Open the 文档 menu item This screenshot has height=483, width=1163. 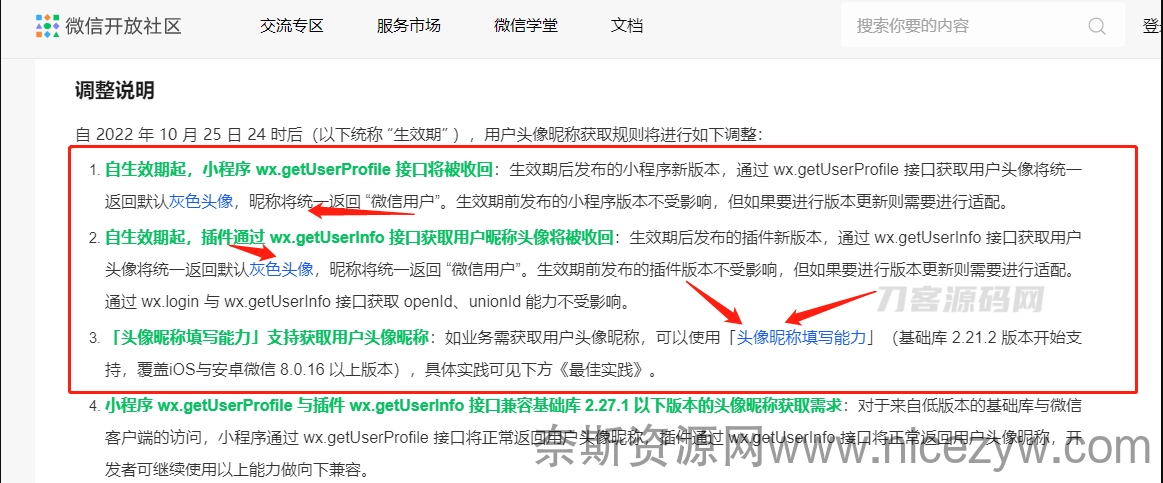coord(627,26)
